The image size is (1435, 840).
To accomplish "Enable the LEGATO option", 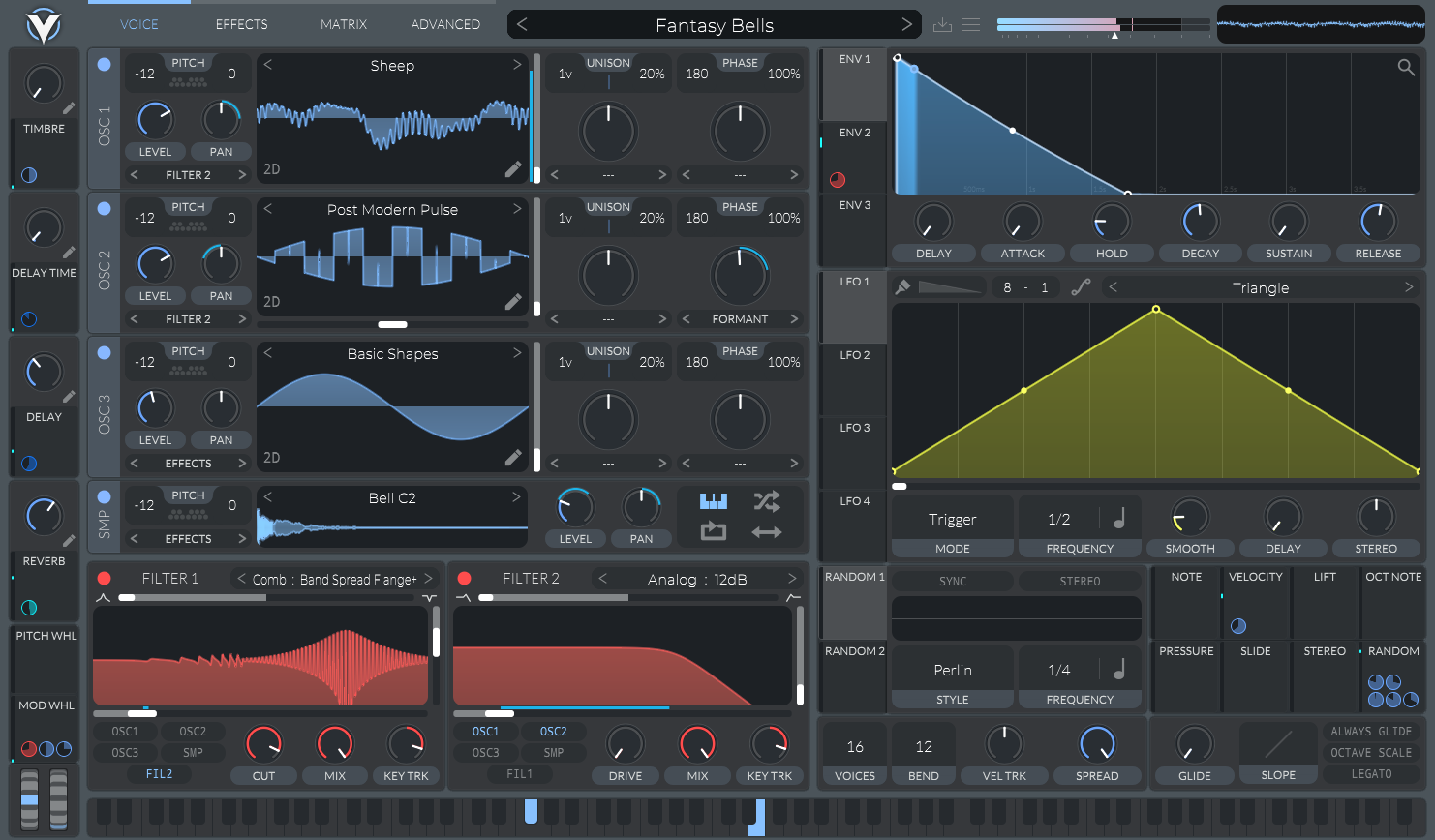I will coord(1371,774).
